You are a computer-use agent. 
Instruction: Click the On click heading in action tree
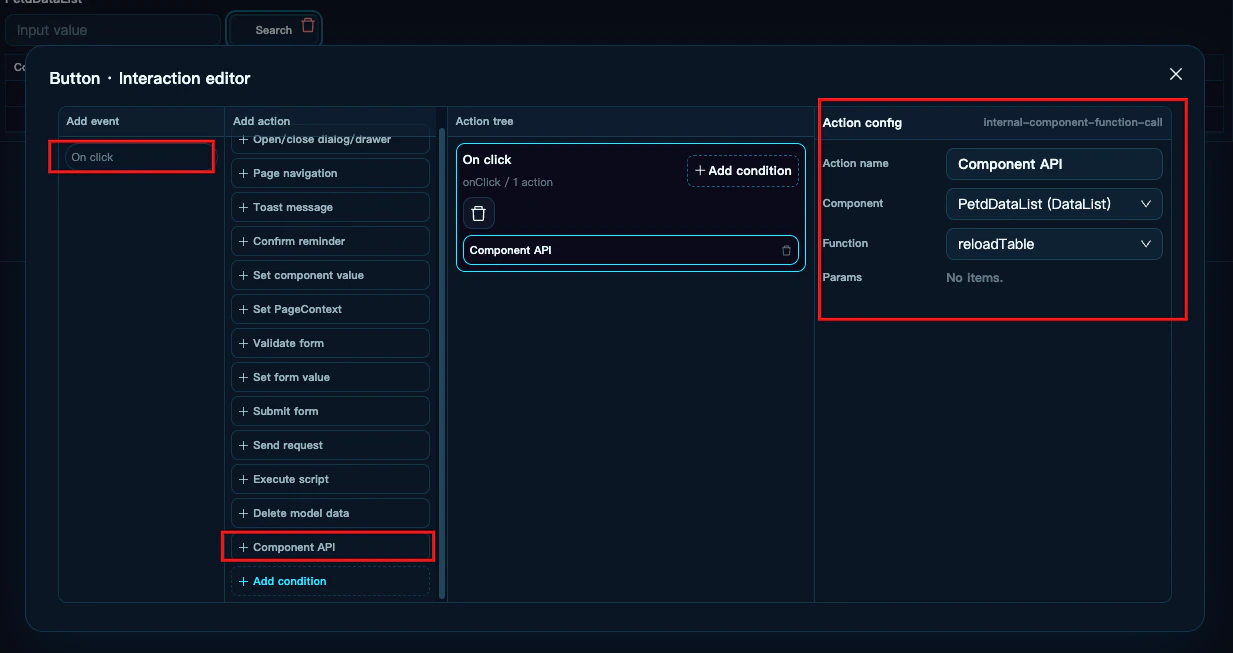coord(487,160)
